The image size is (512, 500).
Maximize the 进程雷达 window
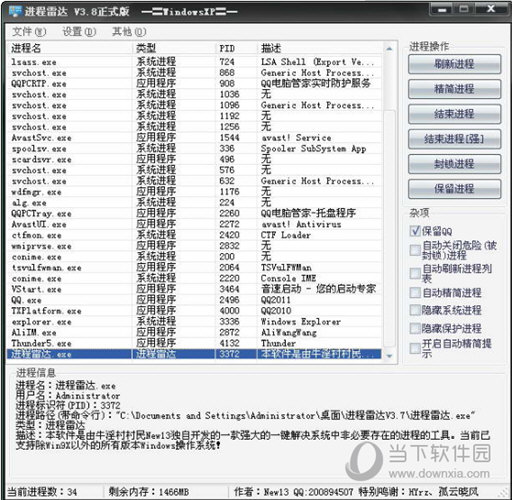coord(464,10)
